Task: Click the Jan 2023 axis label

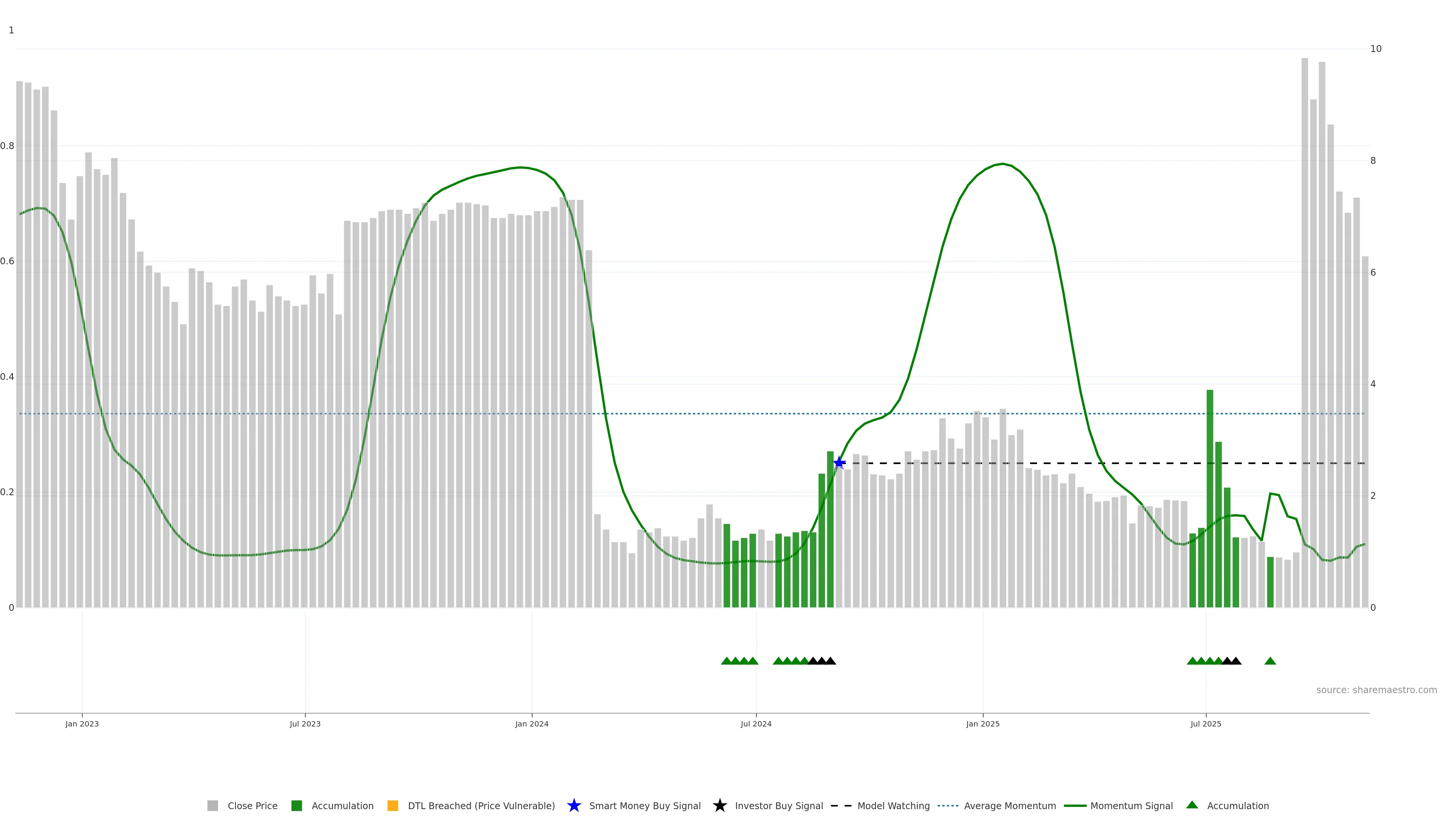Action: pos(82,723)
